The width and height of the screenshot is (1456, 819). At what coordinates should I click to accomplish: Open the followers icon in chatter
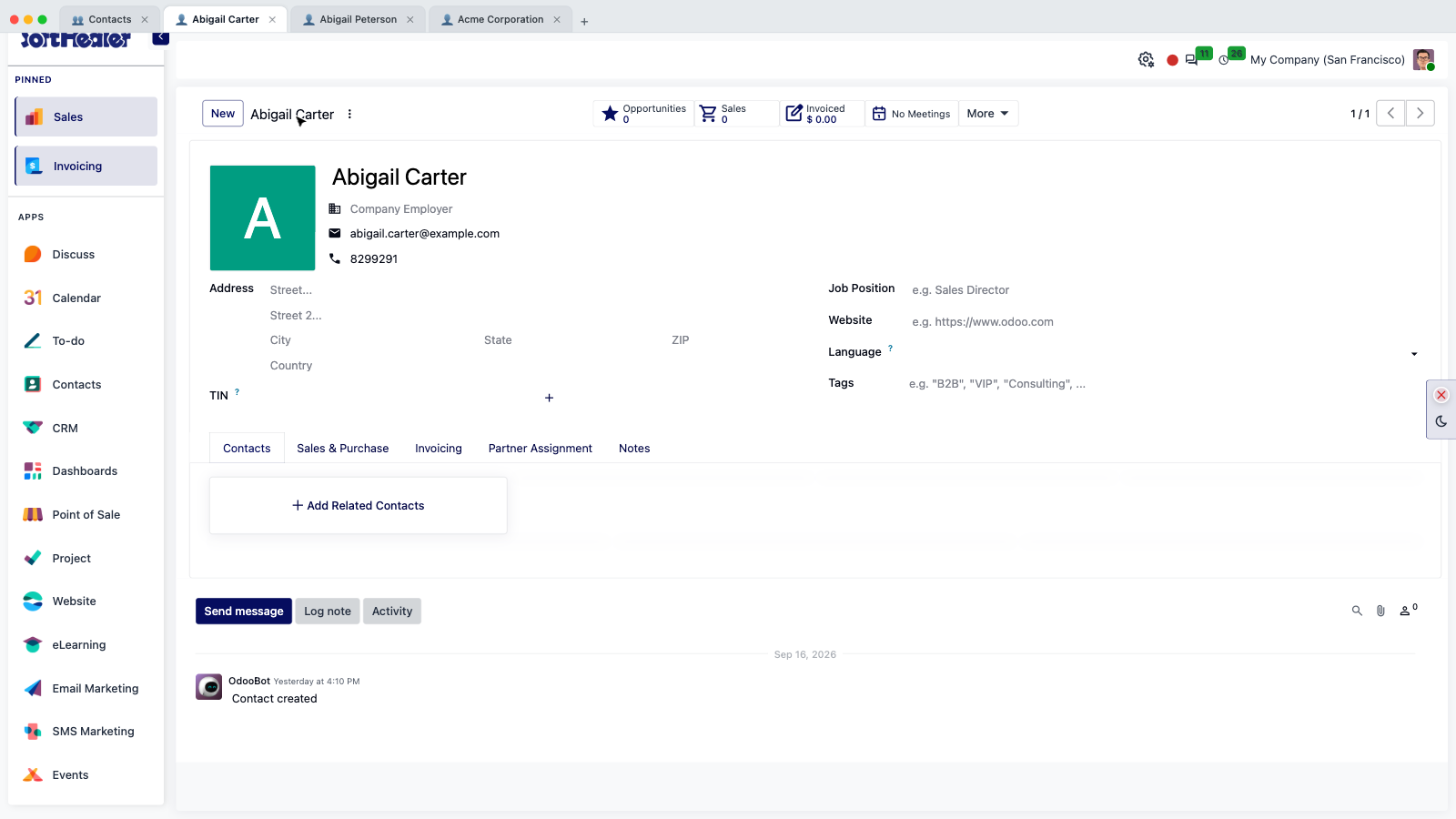pyautogui.click(x=1408, y=611)
